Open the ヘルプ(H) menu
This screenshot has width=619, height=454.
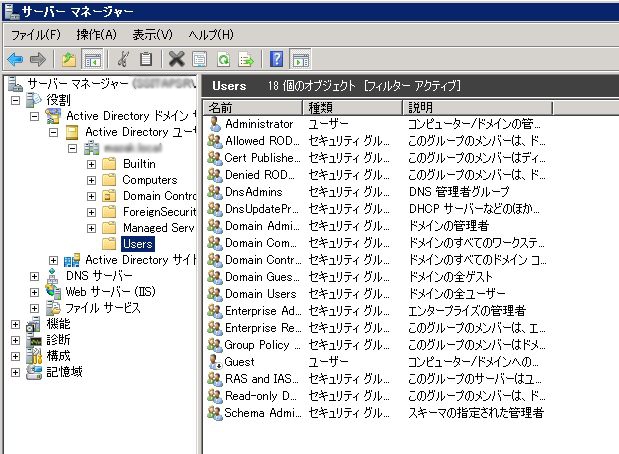pyautogui.click(x=211, y=35)
